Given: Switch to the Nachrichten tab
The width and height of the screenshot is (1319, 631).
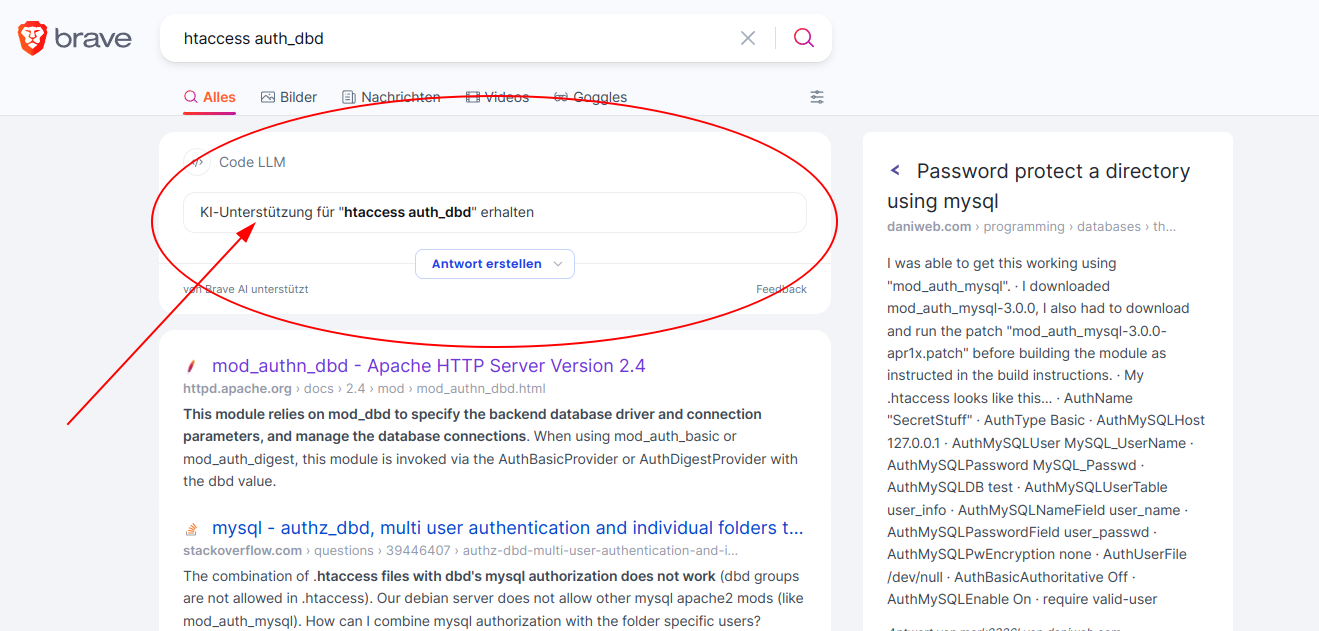Looking at the screenshot, I should coord(391,97).
